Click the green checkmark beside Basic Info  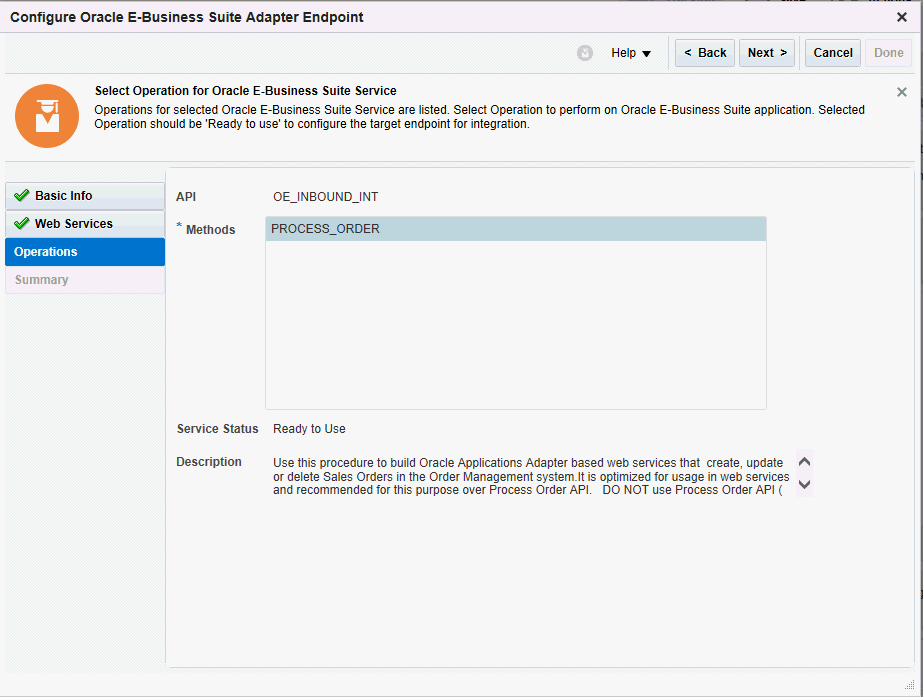click(21, 196)
